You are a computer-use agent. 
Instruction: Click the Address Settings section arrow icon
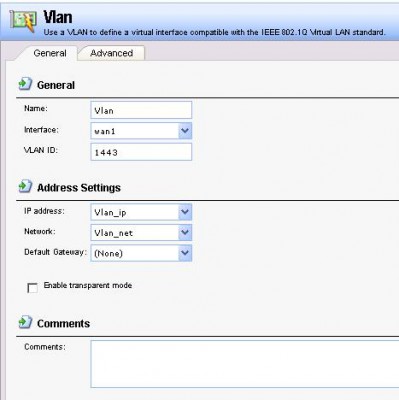[25, 187]
